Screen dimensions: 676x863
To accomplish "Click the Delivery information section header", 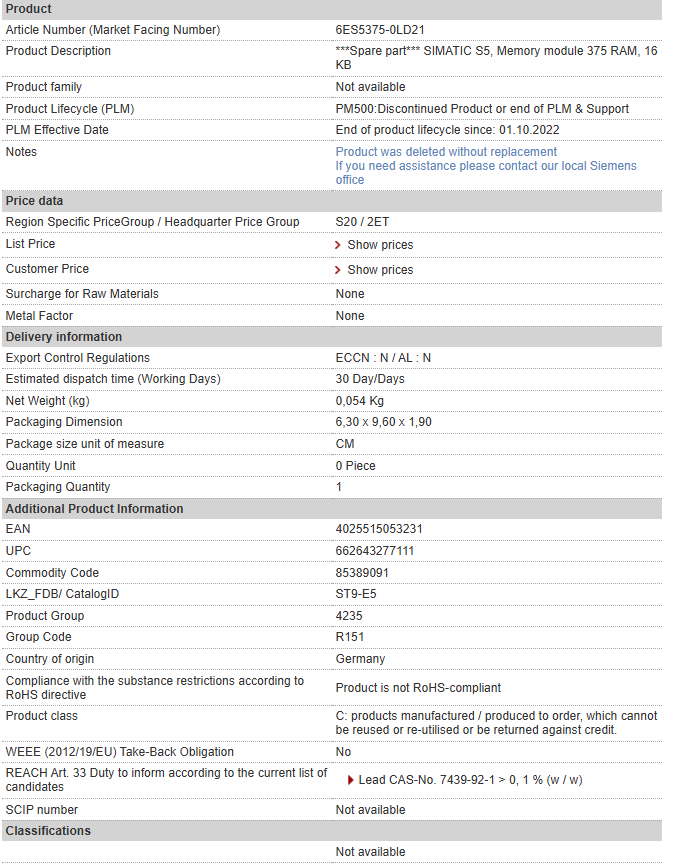I will click(332, 337).
